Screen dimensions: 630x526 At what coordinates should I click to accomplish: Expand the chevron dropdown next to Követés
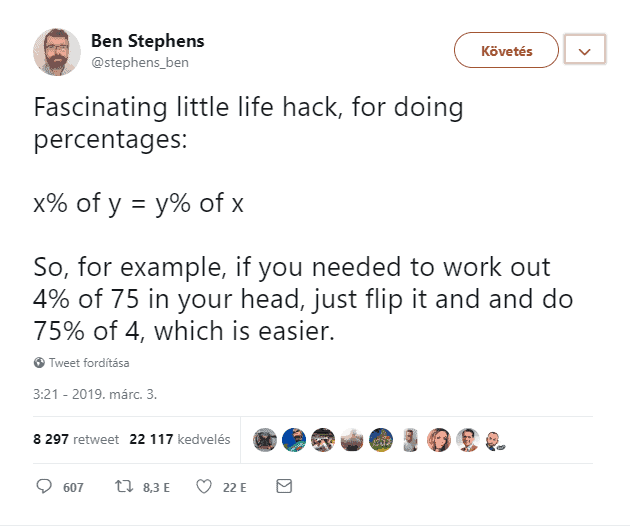(585, 51)
